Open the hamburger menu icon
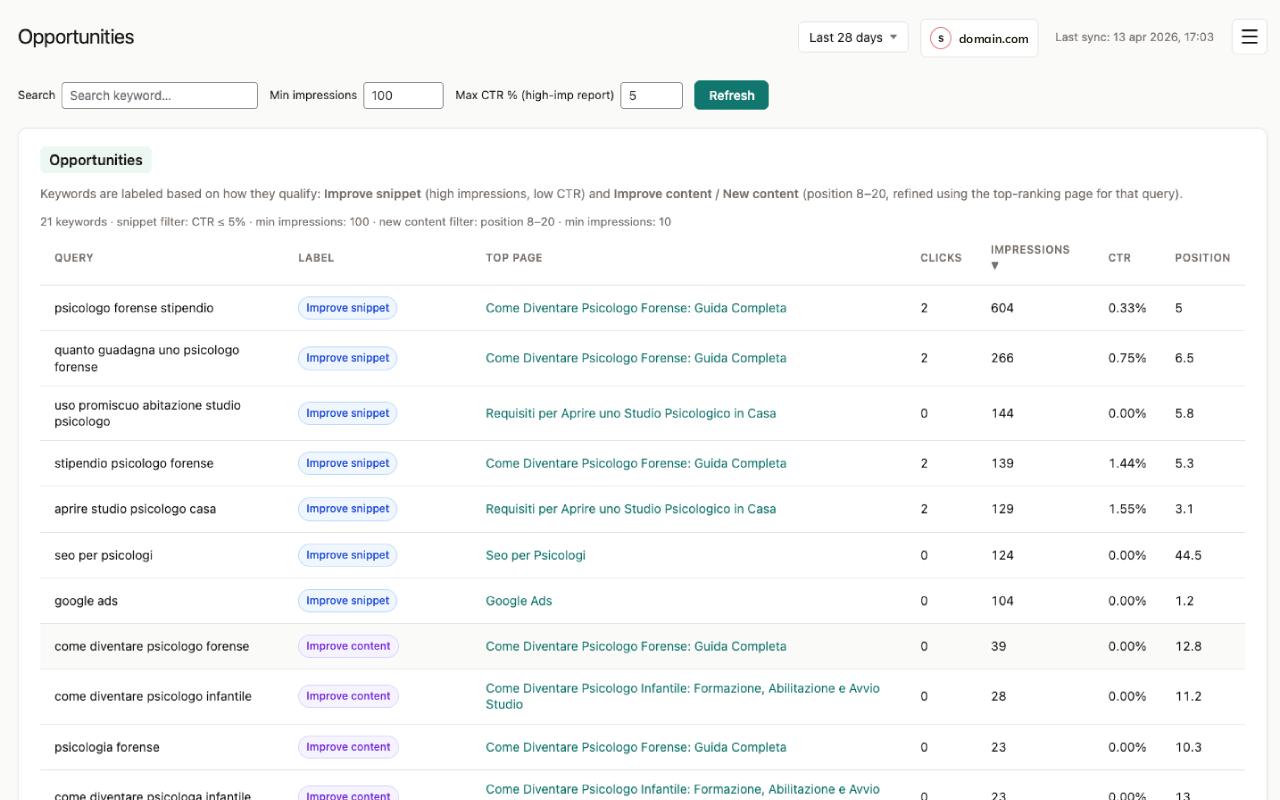 point(1249,37)
